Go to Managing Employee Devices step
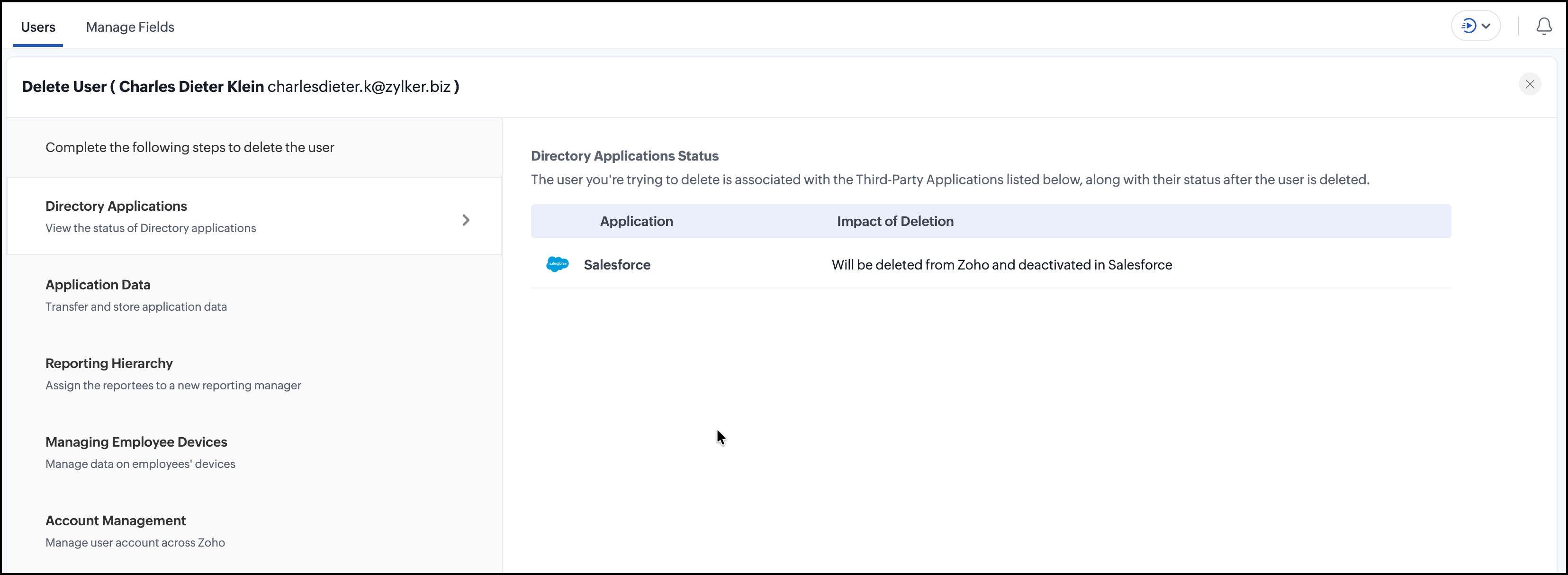This screenshot has height=575, width=1568. (x=254, y=452)
